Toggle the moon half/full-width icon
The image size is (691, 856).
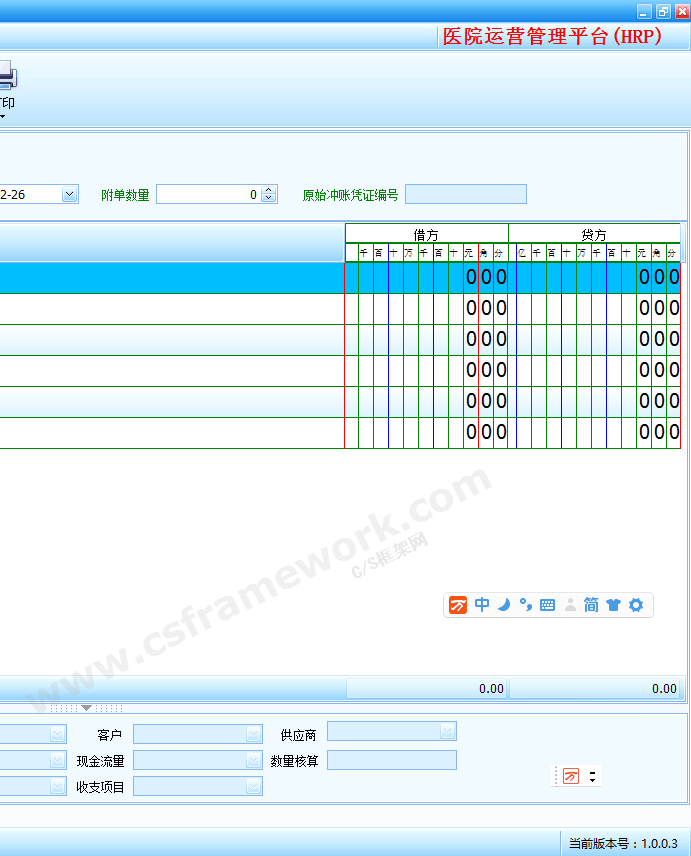pos(505,605)
